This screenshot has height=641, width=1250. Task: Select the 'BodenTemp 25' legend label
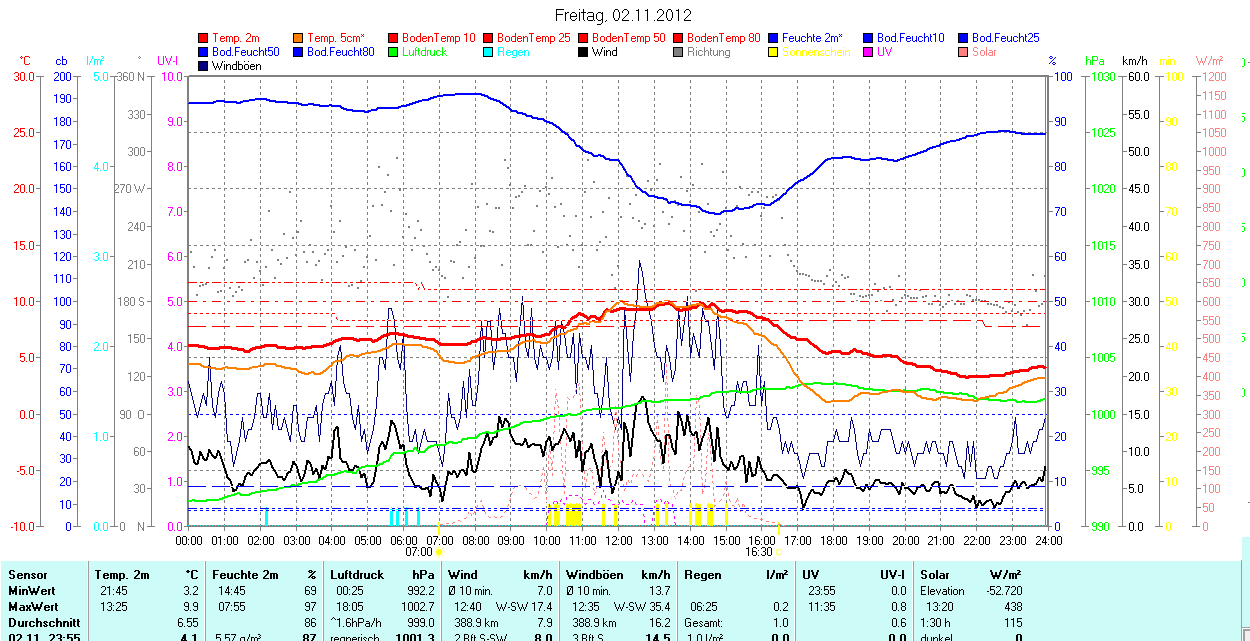(534, 38)
